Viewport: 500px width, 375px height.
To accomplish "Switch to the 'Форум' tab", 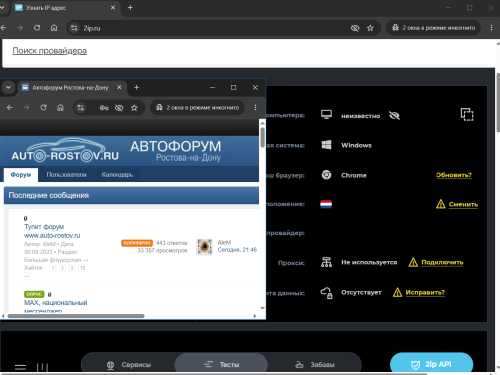I will 21,175.
